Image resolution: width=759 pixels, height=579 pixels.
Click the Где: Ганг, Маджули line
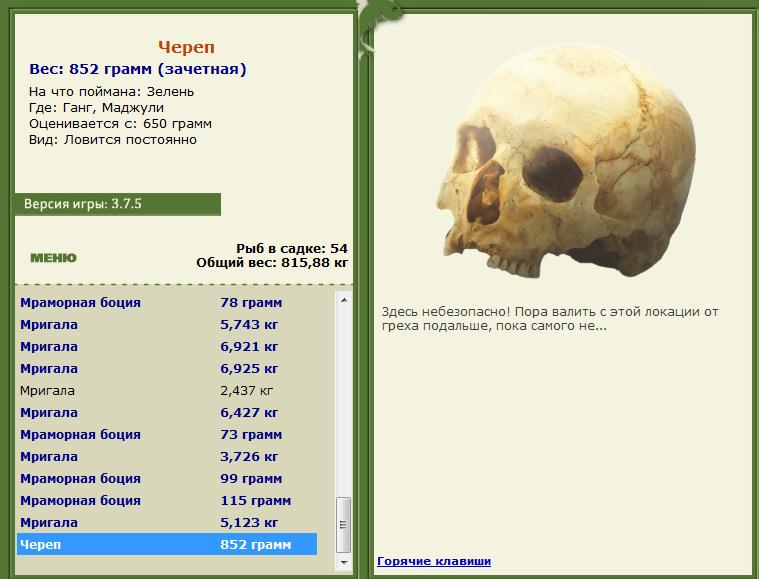tap(96, 107)
